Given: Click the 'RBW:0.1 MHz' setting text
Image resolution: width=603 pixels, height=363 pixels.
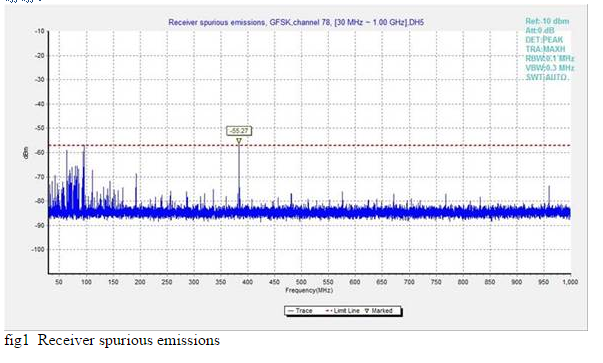Looking at the screenshot, I should [550, 58].
